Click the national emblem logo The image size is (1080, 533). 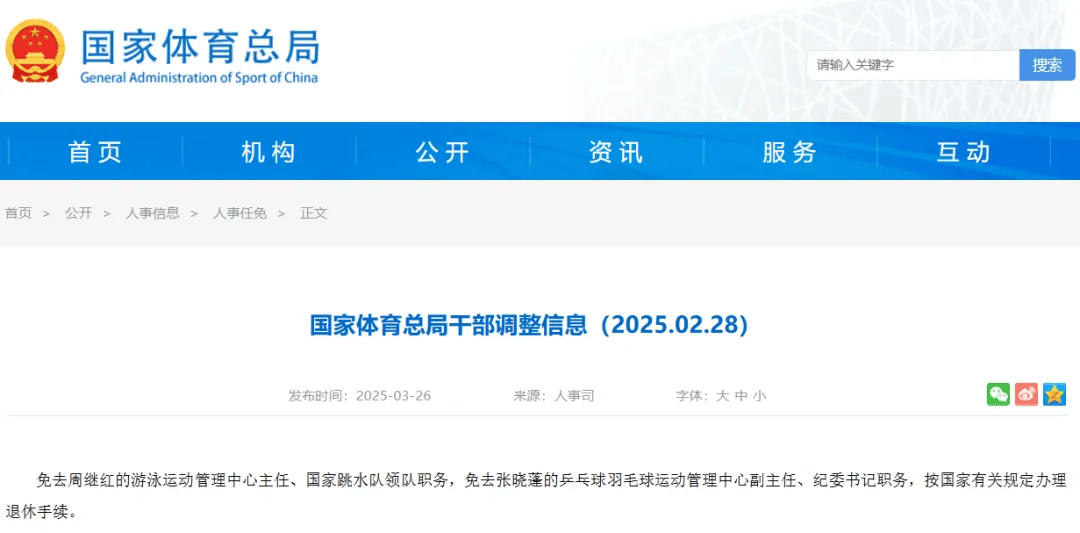click(35, 50)
